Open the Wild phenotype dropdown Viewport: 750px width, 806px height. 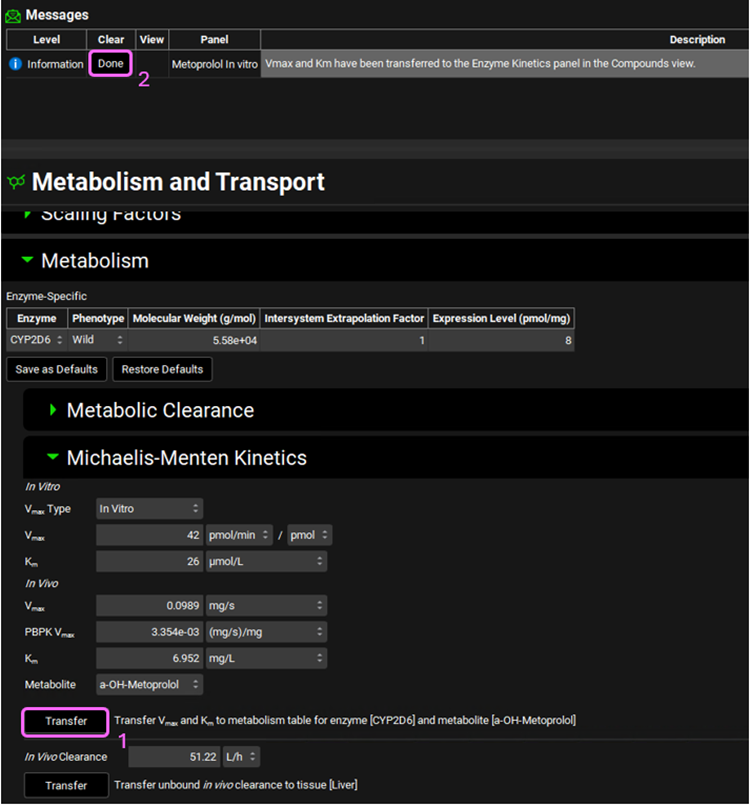(x=98, y=340)
